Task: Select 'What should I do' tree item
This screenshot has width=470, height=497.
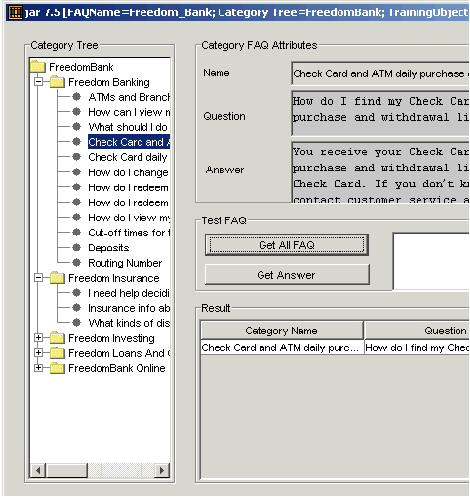Action: (x=128, y=127)
